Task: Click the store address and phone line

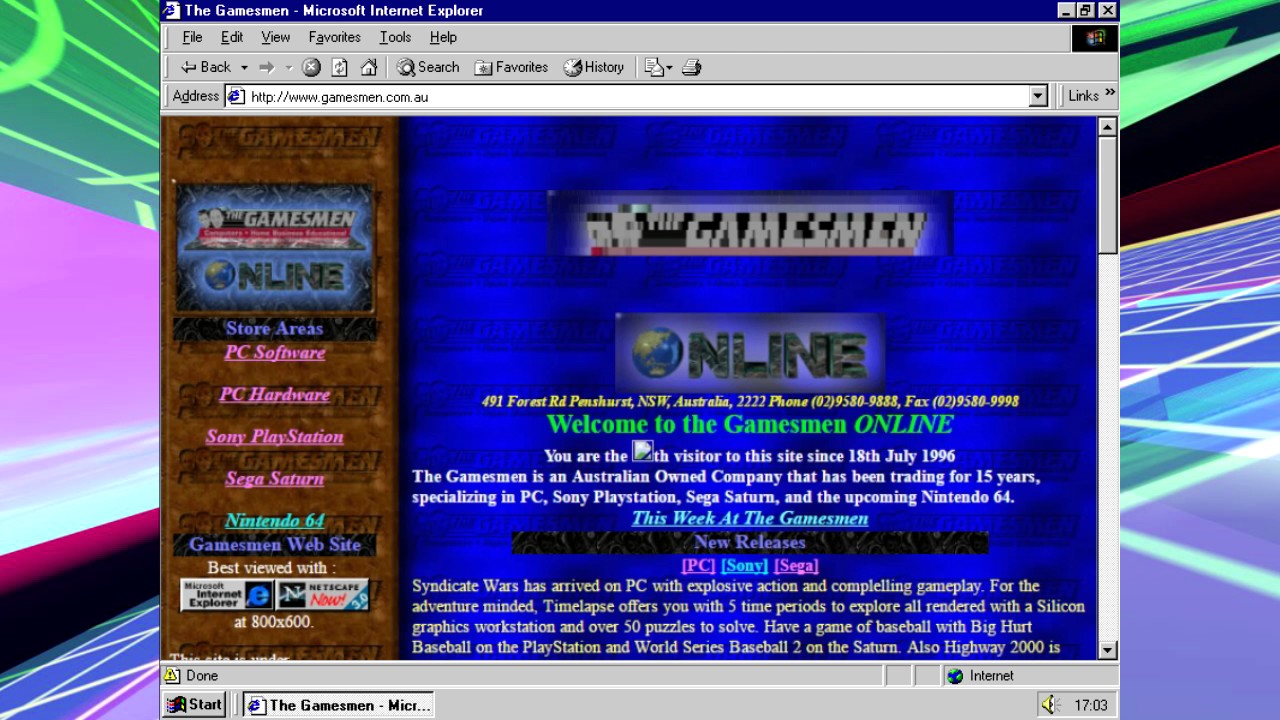Action: (750, 401)
